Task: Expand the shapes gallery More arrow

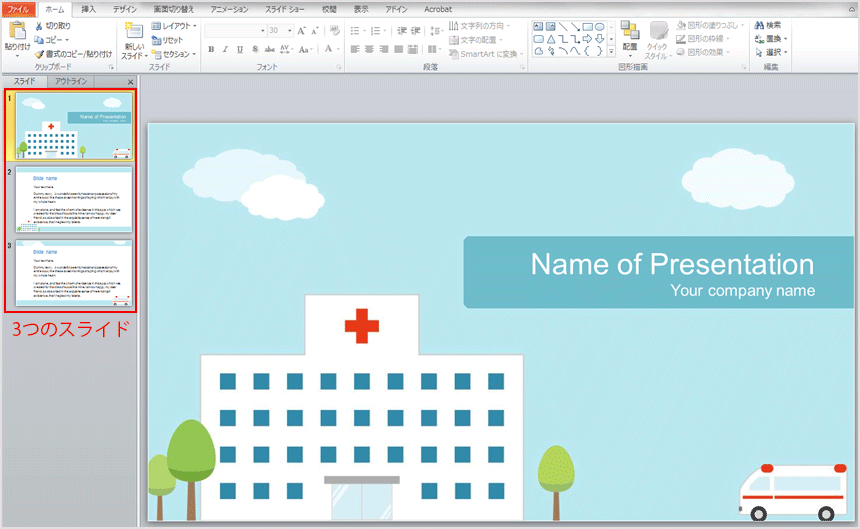Action: click(x=612, y=52)
